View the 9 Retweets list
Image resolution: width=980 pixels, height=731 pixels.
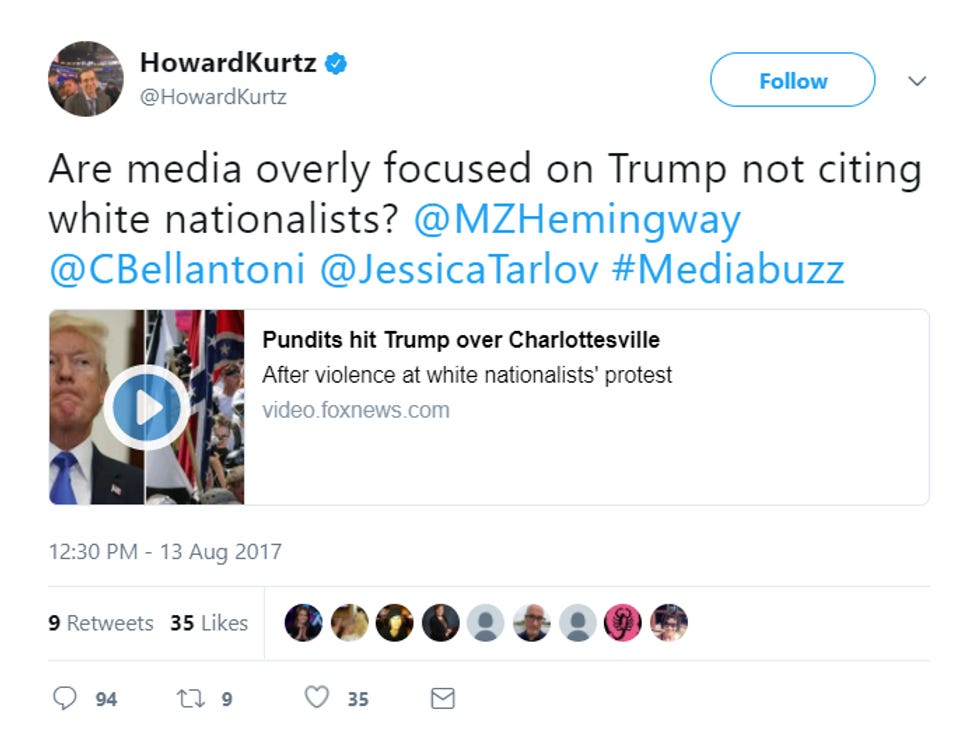tap(101, 623)
